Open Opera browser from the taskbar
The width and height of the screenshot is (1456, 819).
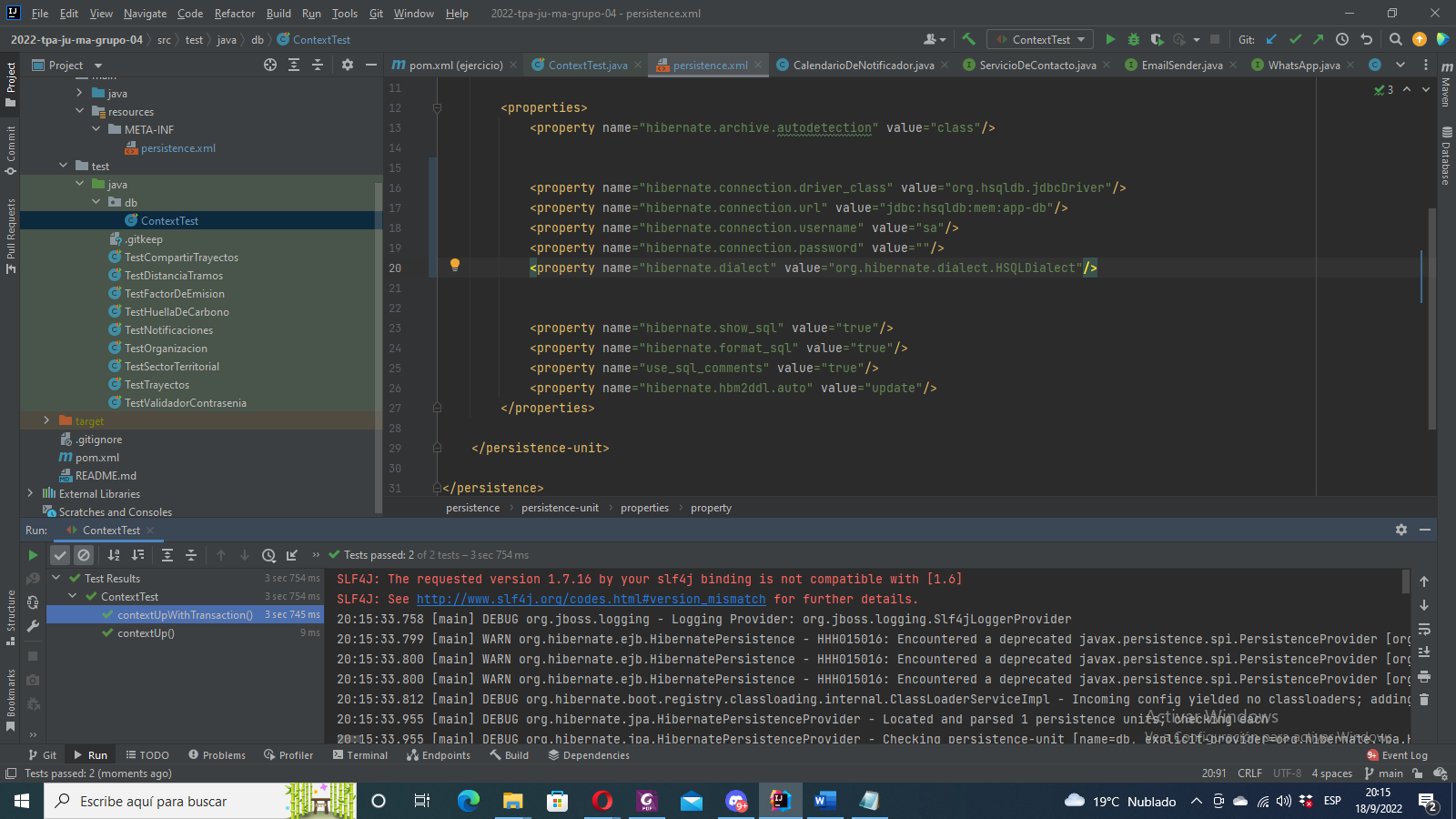(602, 801)
